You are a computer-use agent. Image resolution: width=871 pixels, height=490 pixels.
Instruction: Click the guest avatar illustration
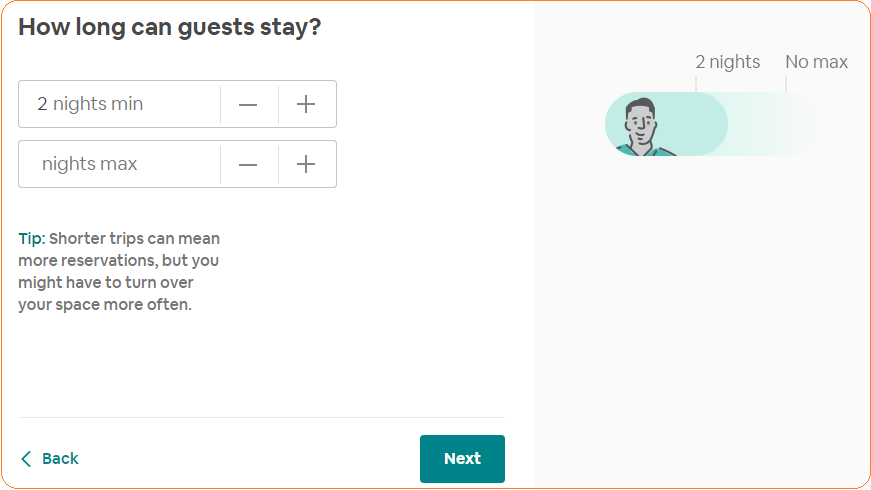641,127
